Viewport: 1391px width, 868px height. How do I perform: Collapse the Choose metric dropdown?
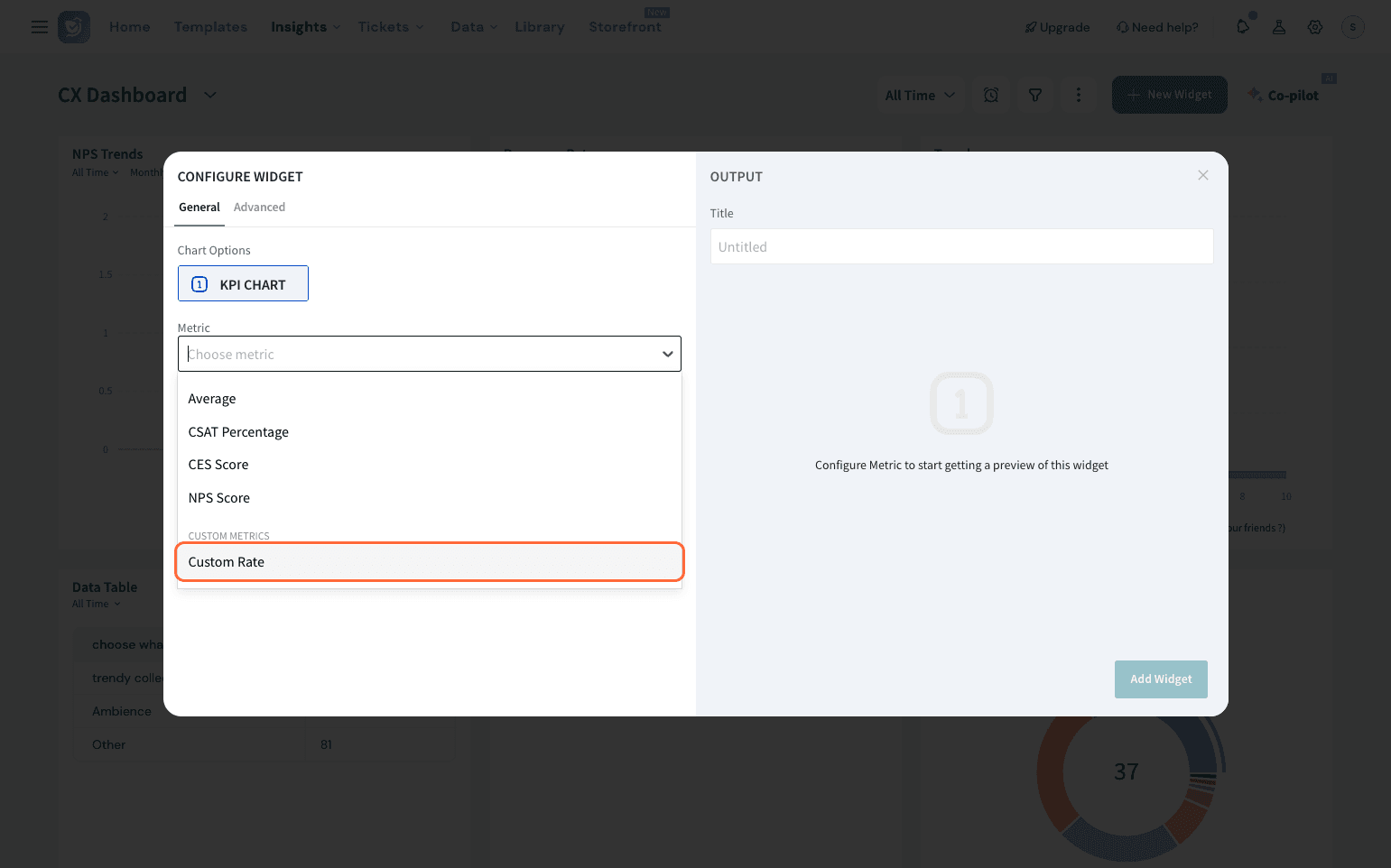[x=667, y=355]
